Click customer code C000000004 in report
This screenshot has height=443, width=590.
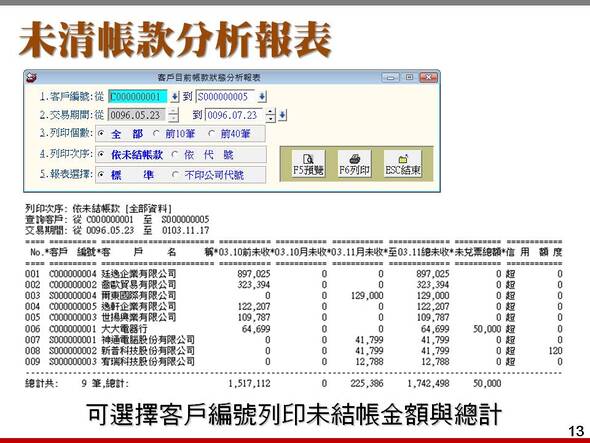[x=73, y=274]
